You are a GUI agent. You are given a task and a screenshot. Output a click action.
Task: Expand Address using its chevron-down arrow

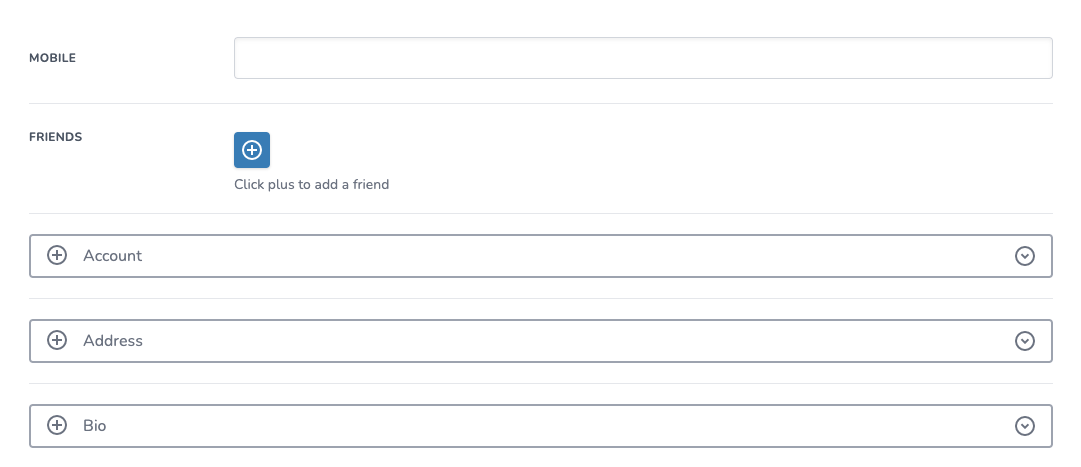(1024, 341)
